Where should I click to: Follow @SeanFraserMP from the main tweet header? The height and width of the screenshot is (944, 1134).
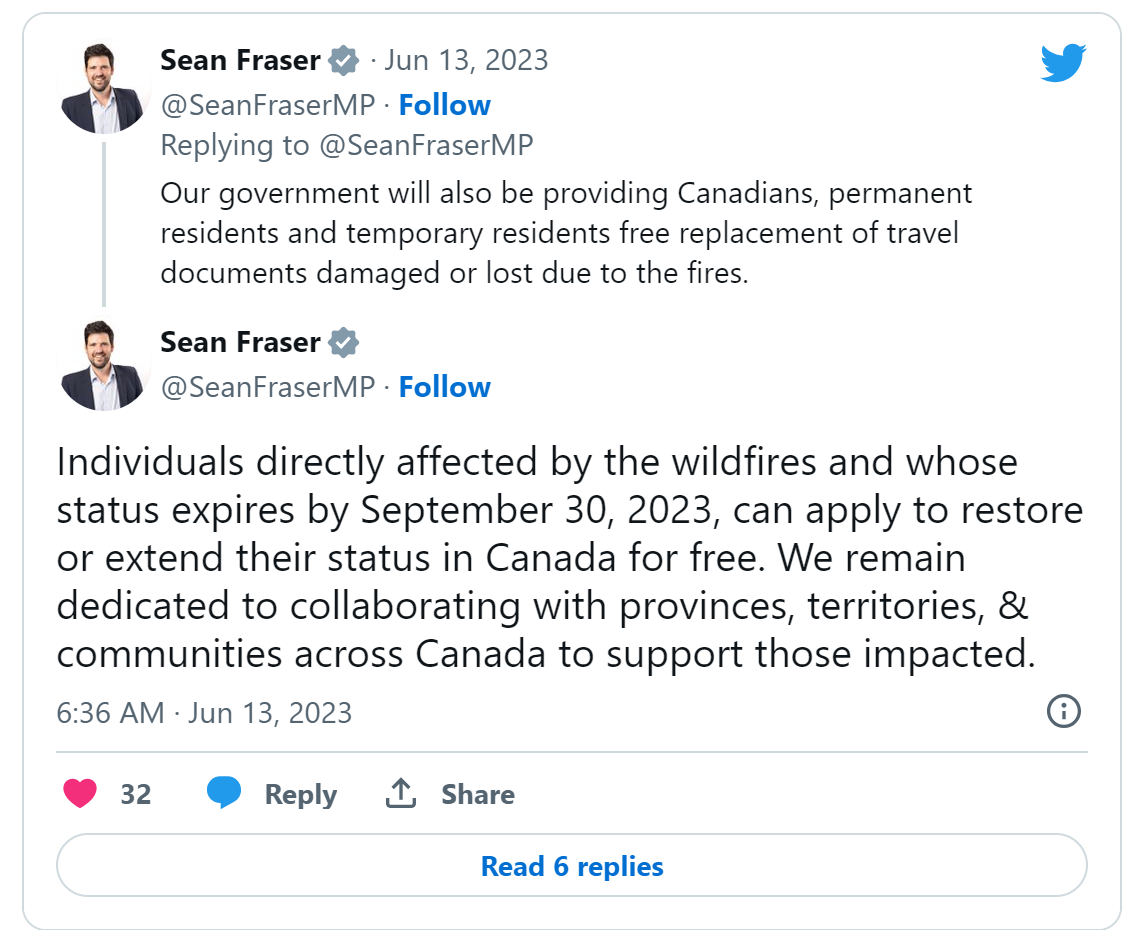(444, 387)
